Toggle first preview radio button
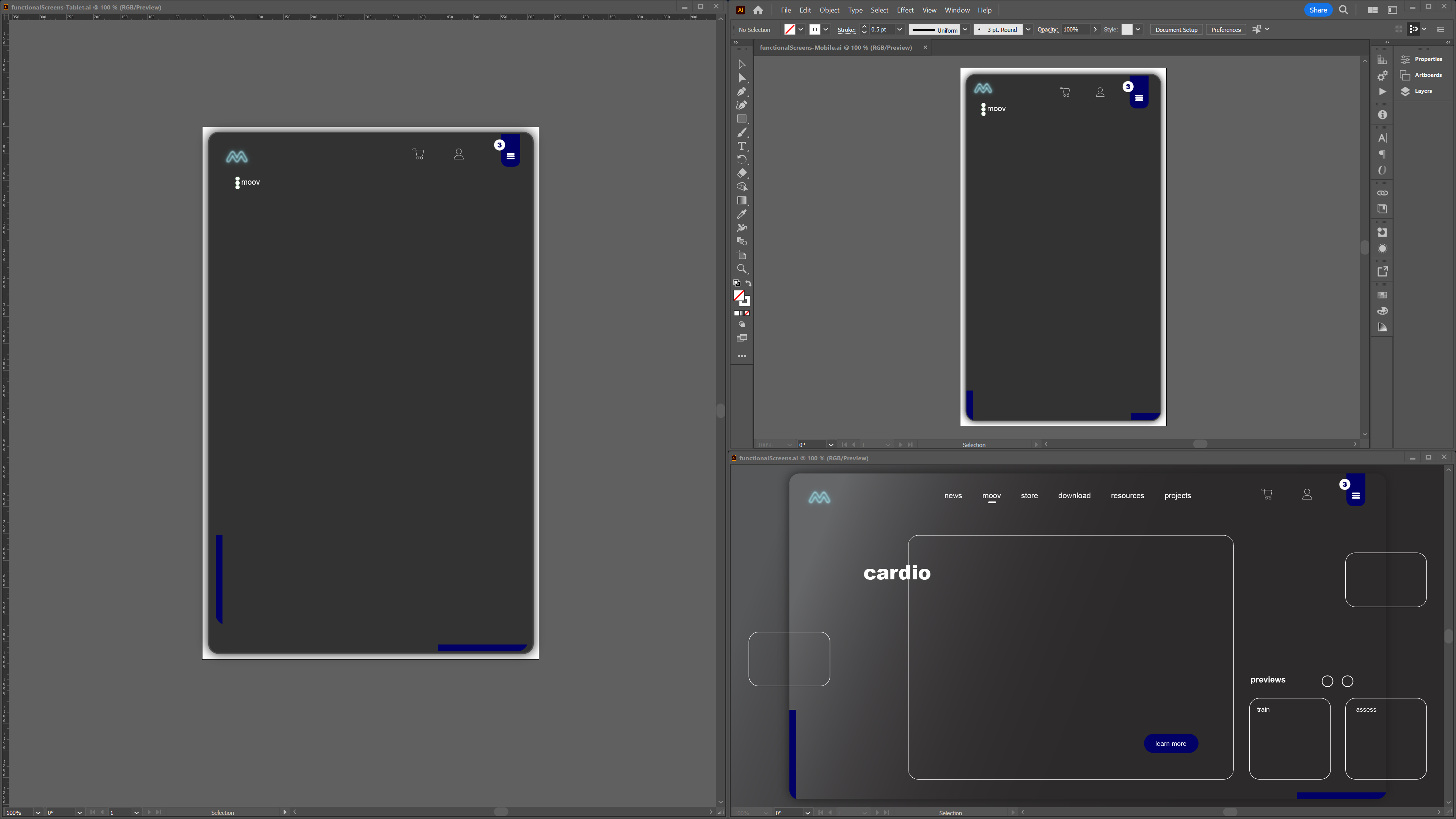This screenshot has width=1456, height=819. 1327,681
